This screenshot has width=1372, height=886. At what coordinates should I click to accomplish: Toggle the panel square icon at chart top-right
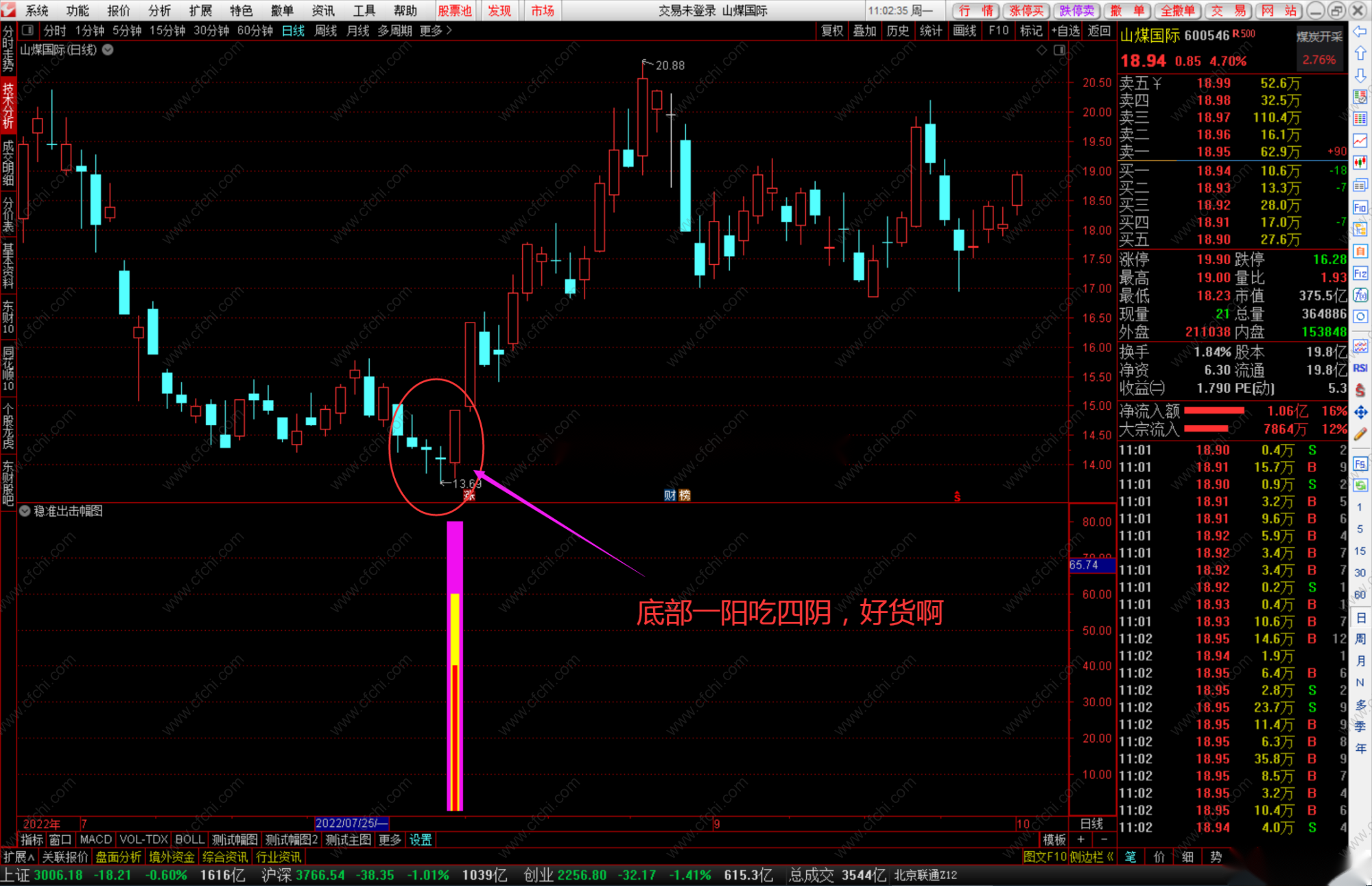click(x=1060, y=50)
